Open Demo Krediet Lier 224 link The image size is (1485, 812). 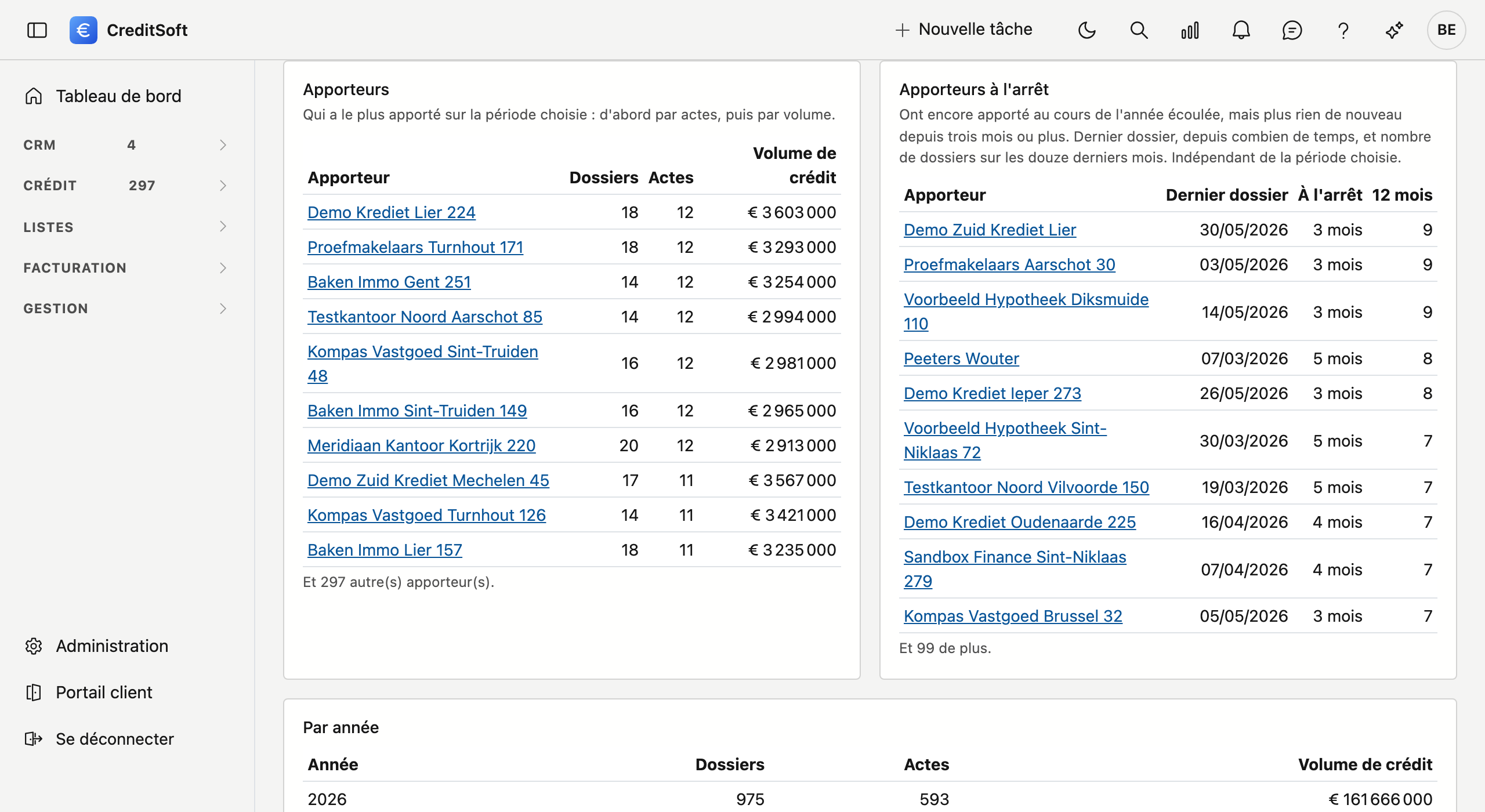pyautogui.click(x=392, y=212)
